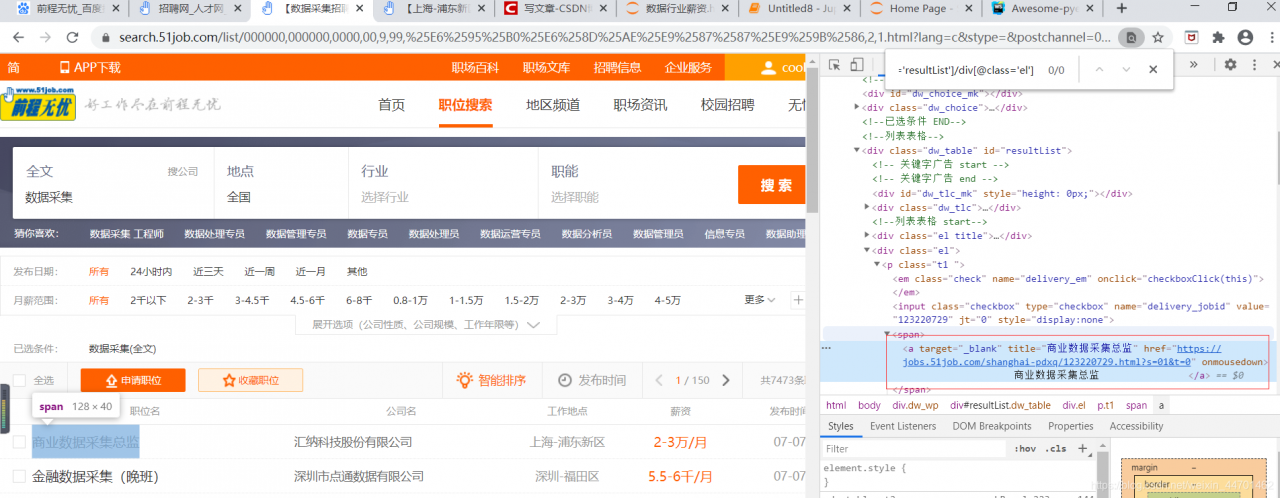Toggle the device toolbar icon in DevTools
The image size is (1280, 498).
coord(857,65)
